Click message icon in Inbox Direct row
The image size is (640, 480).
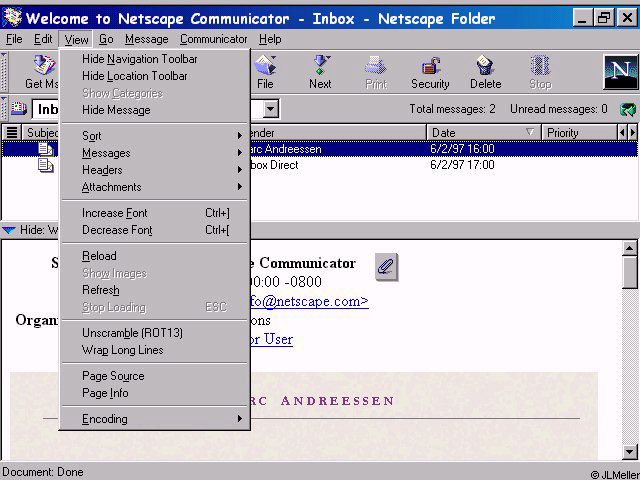click(46, 165)
